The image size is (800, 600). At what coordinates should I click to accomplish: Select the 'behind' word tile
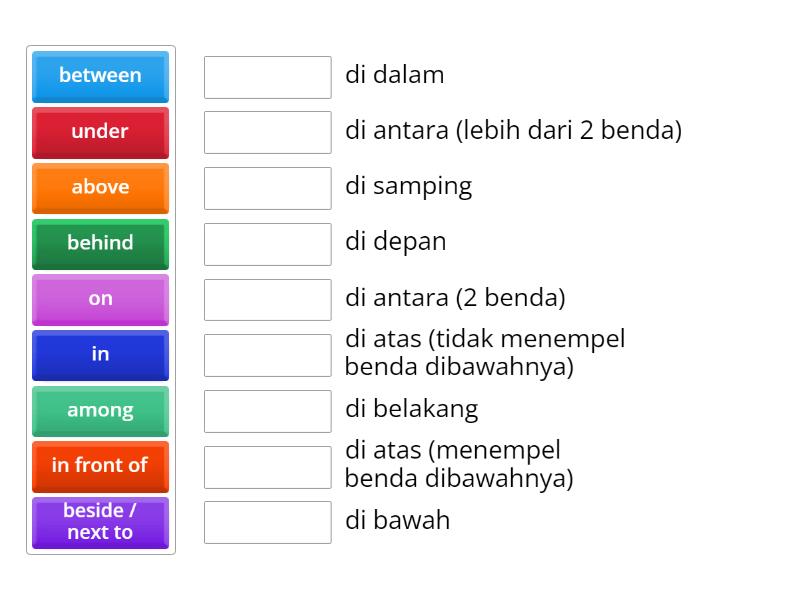tap(100, 243)
